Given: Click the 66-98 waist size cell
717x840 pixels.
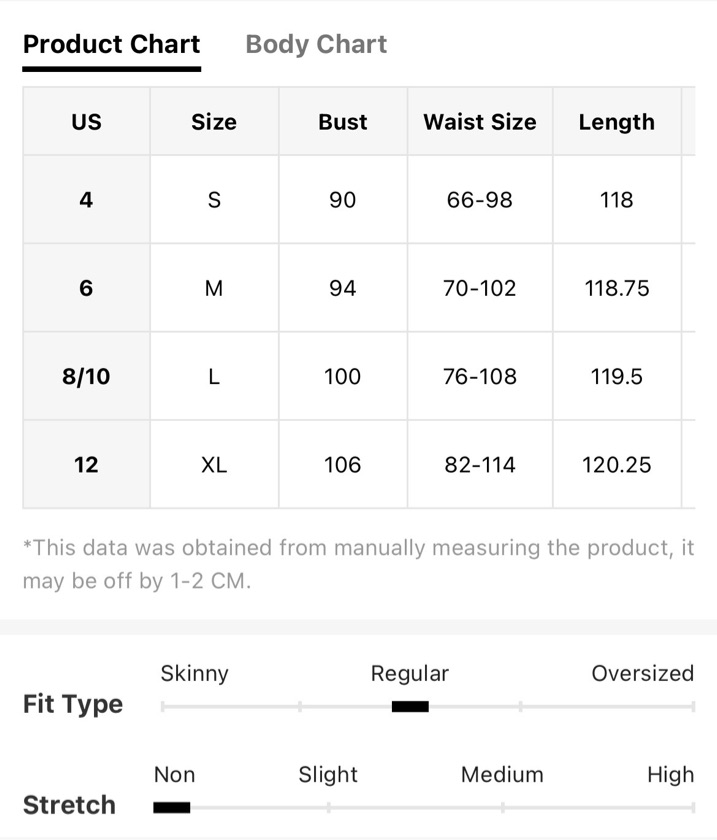Looking at the screenshot, I should pos(480,200).
